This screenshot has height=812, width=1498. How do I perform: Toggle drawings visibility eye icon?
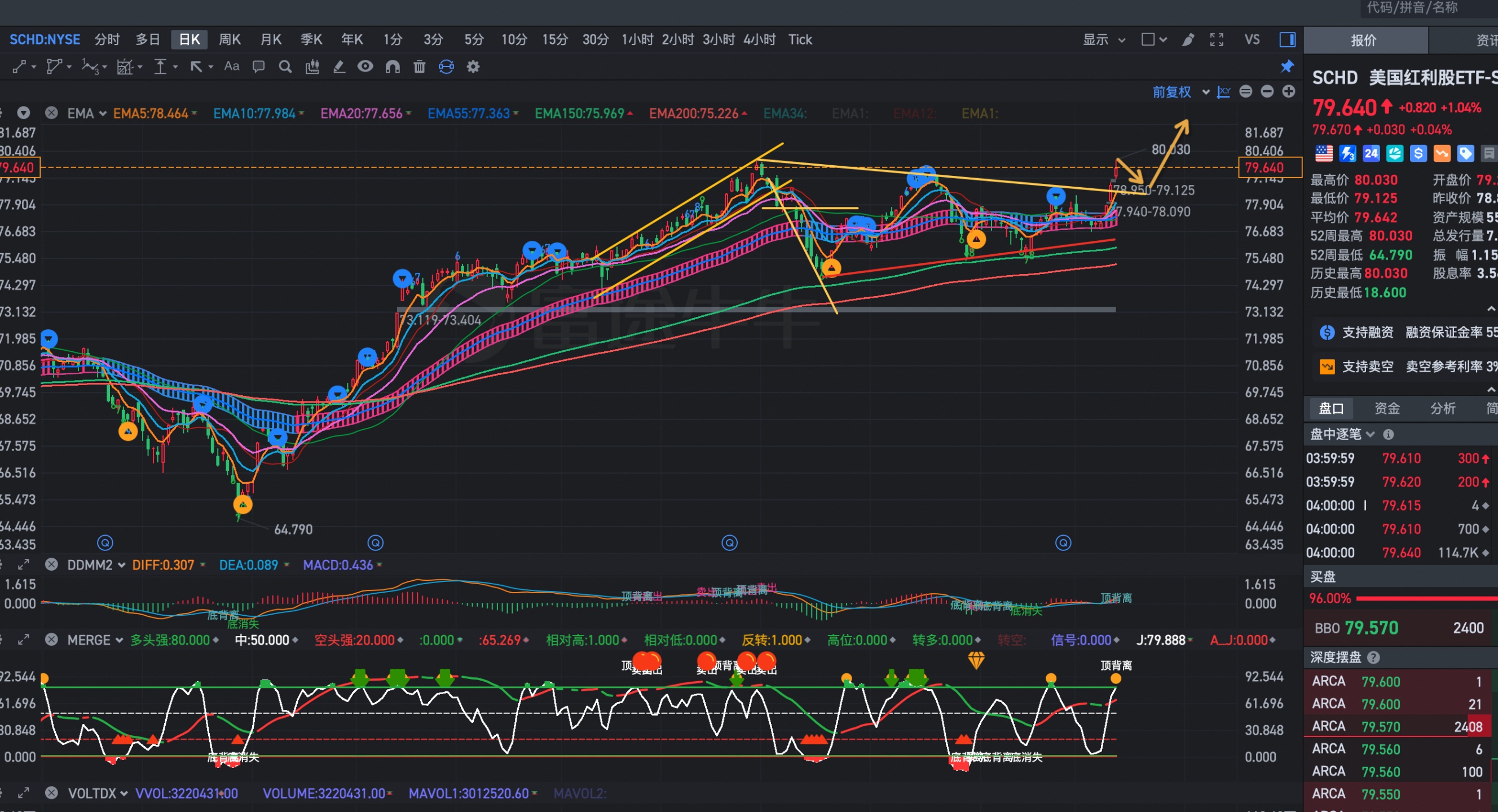click(365, 67)
